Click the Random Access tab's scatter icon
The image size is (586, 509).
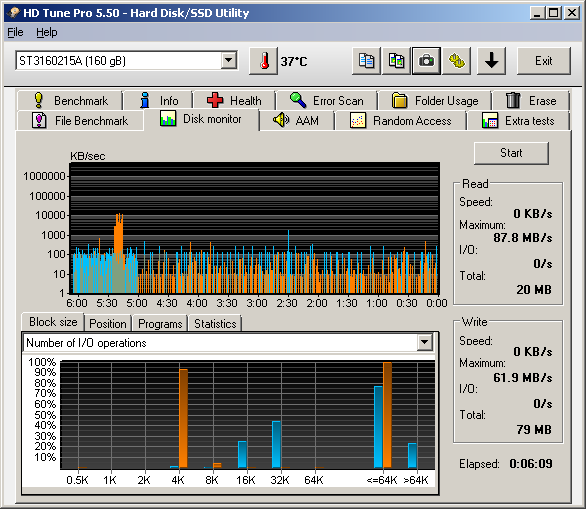[358, 120]
